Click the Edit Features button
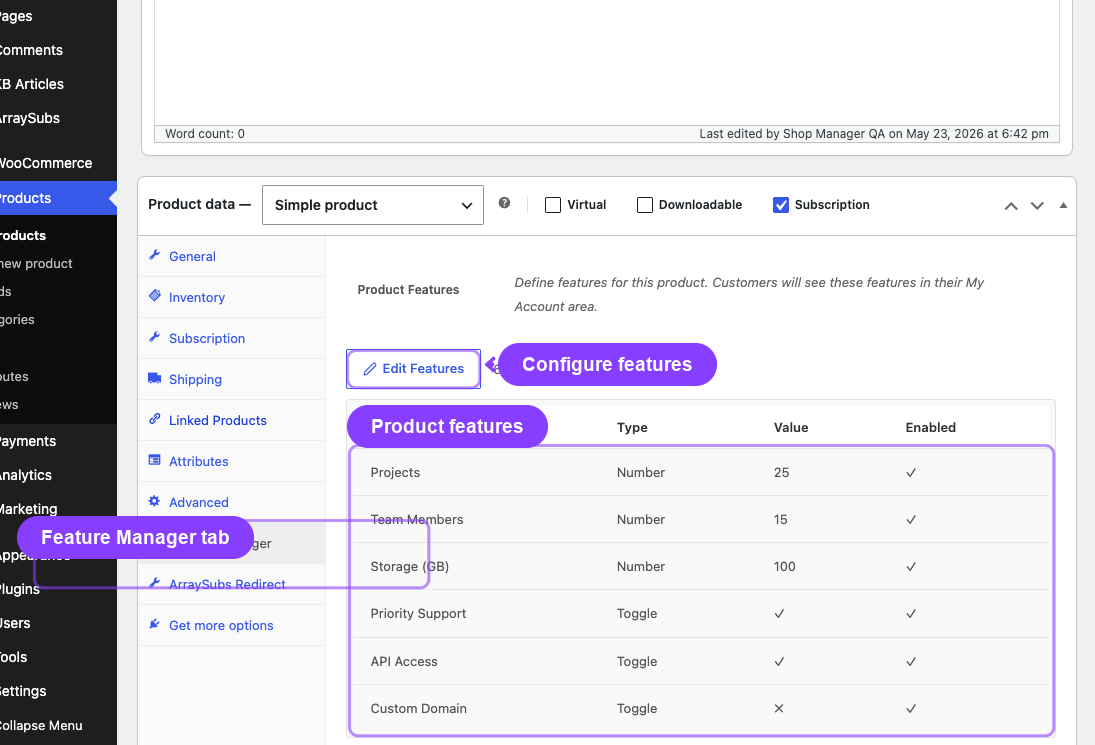The image size is (1095, 745). pyautogui.click(x=413, y=369)
